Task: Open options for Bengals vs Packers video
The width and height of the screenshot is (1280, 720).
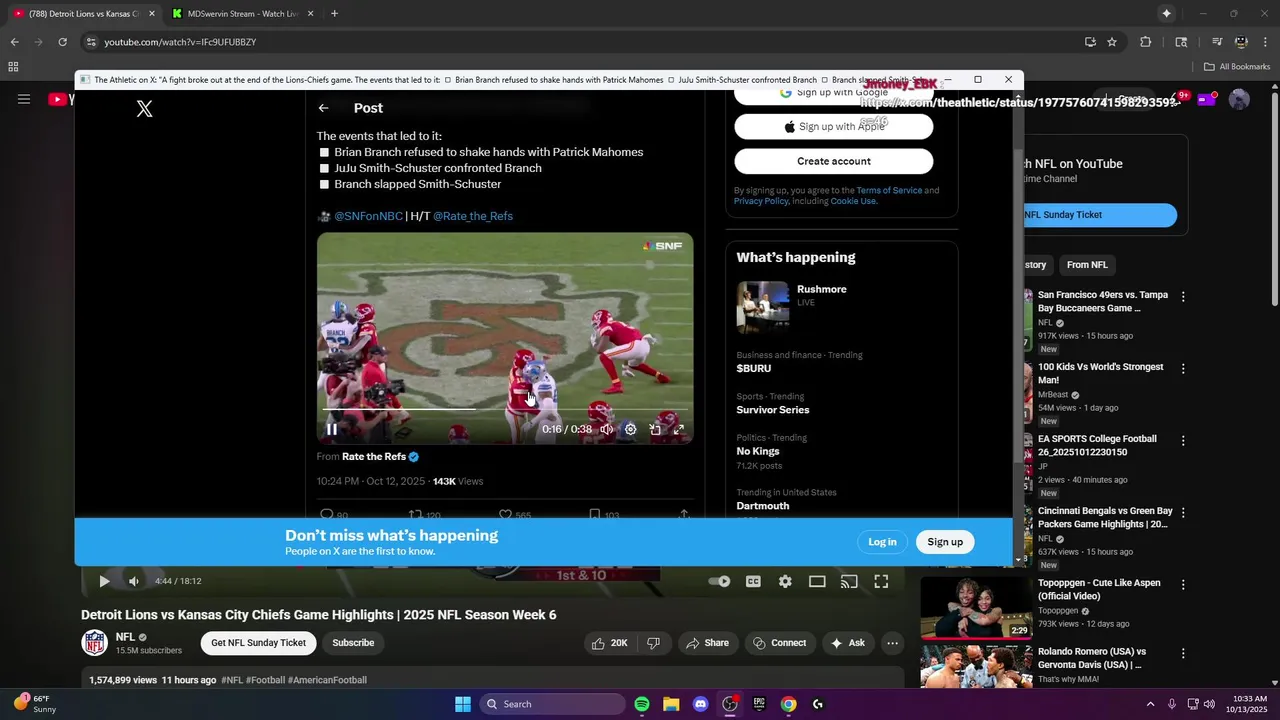Action: [x=1183, y=513]
